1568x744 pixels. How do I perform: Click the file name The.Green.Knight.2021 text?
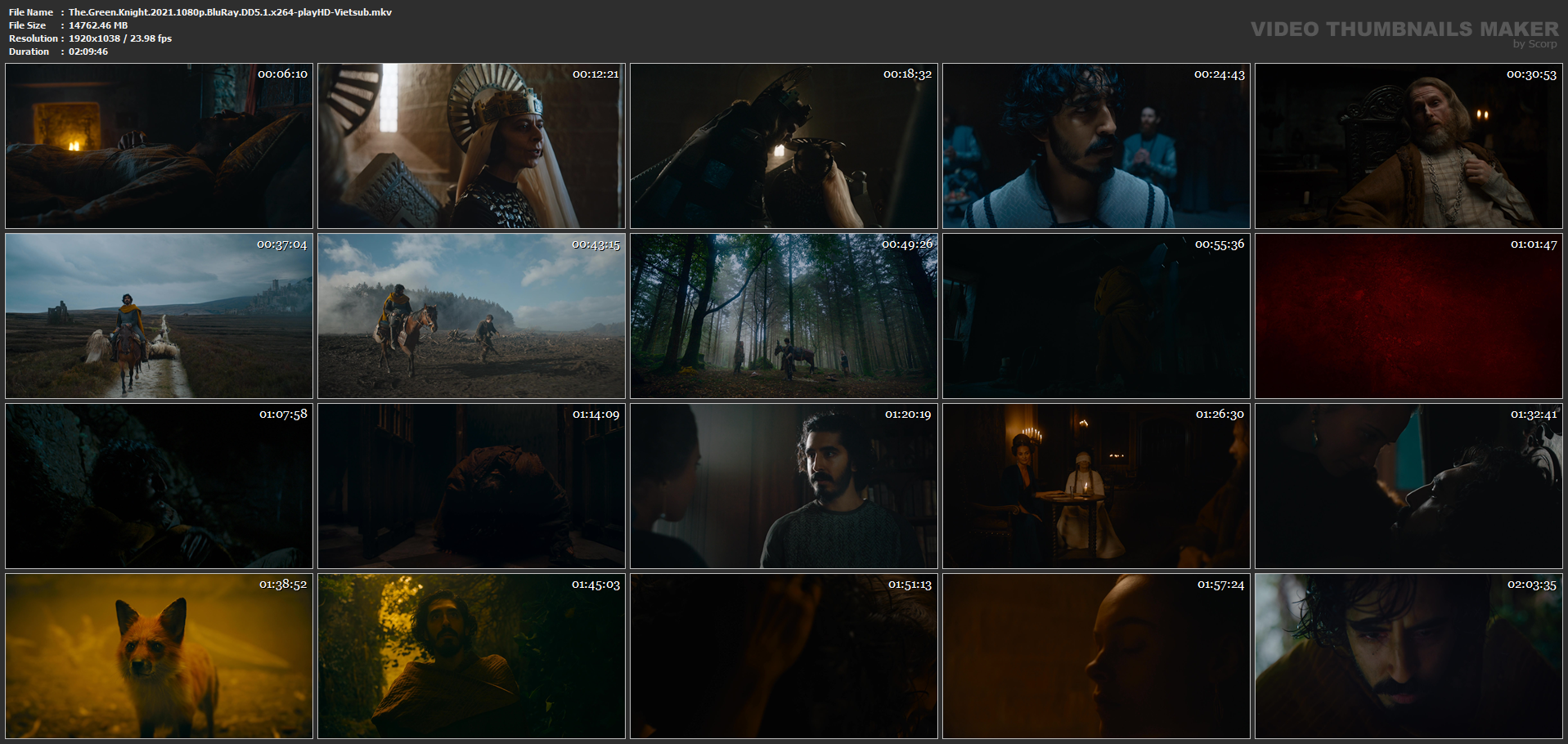point(230,12)
